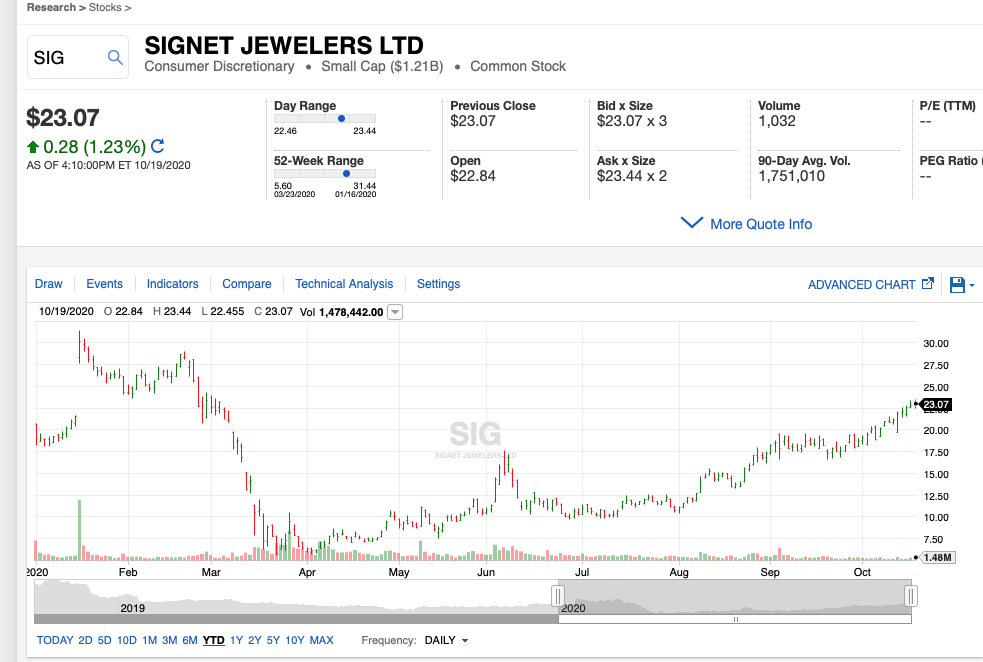Select the 10Y time range

coord(295,640)
